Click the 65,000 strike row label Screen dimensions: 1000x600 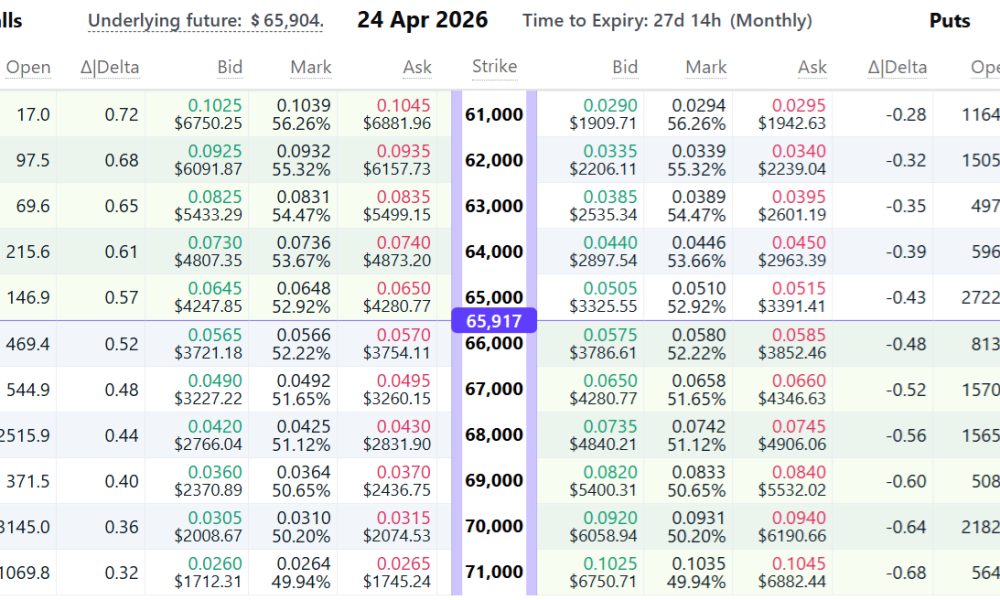494,297
